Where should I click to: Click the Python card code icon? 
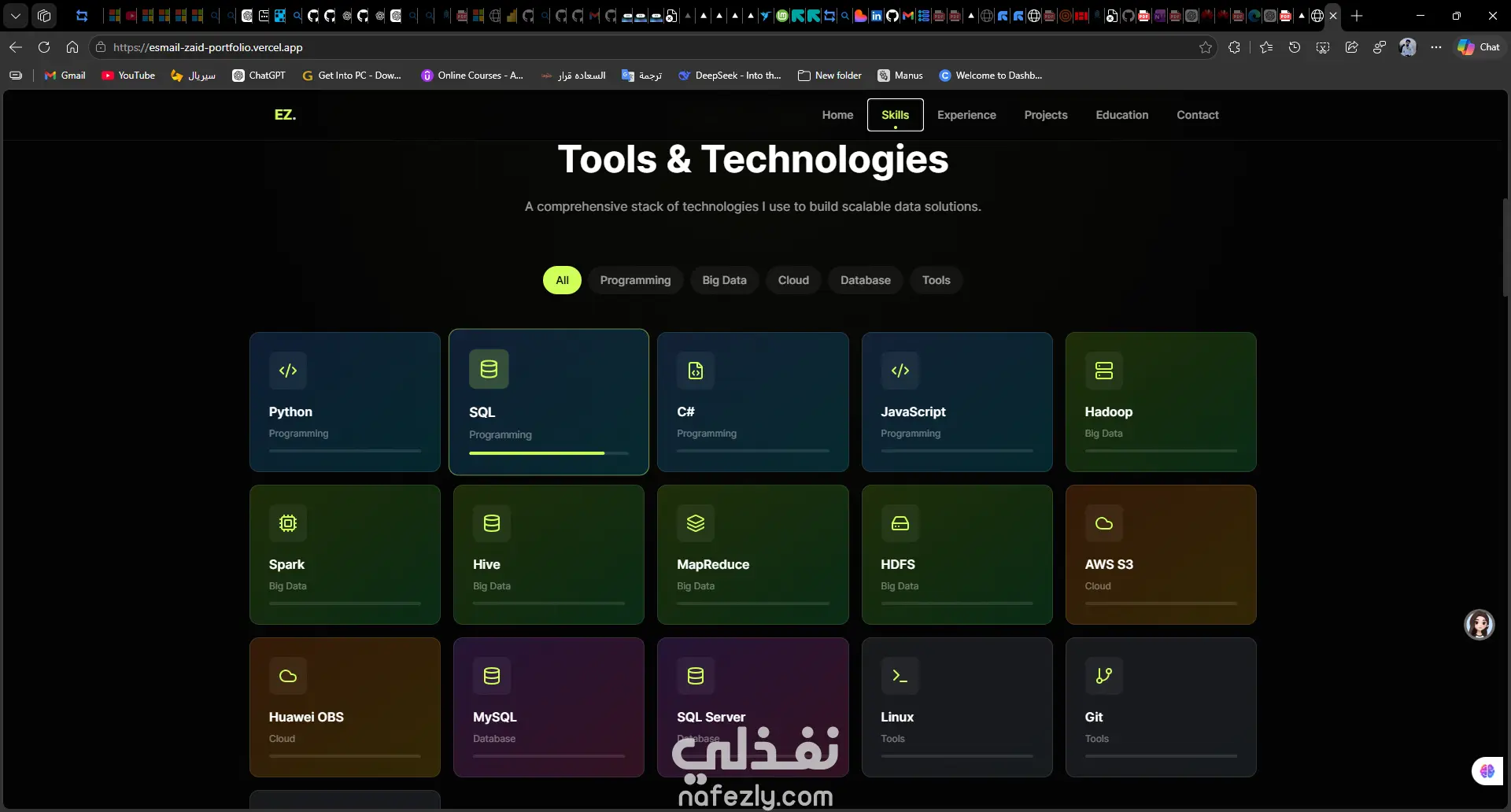[x=288, y=371]
